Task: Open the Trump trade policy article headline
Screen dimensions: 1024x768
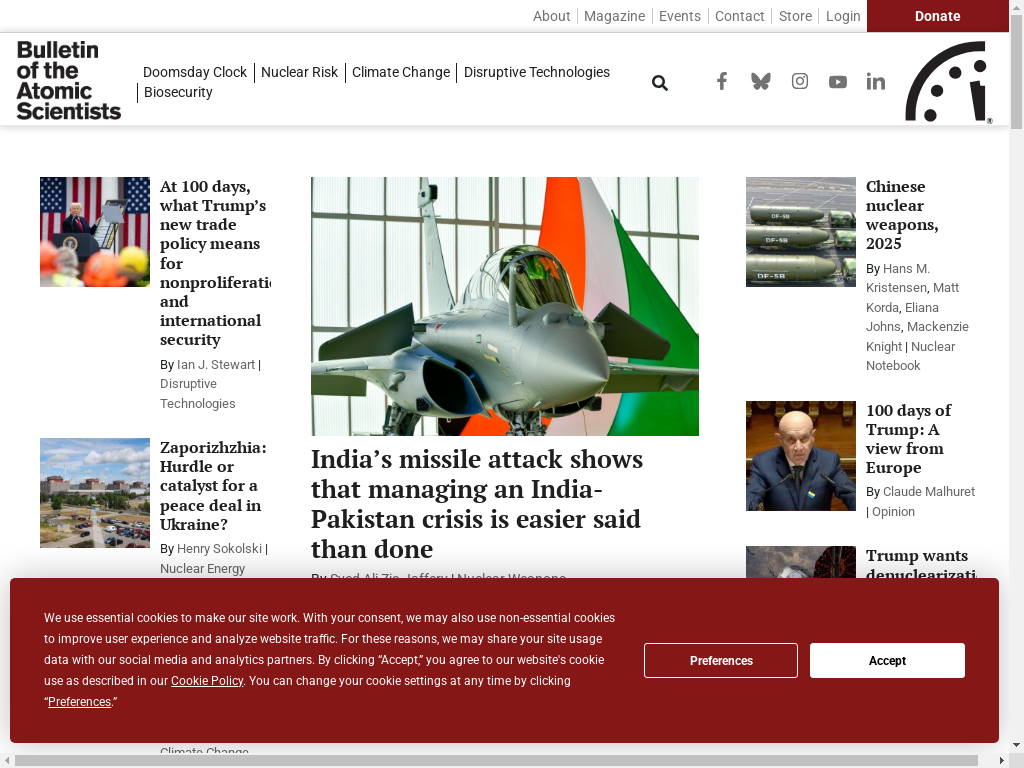Action: click(x=215, y=263)
